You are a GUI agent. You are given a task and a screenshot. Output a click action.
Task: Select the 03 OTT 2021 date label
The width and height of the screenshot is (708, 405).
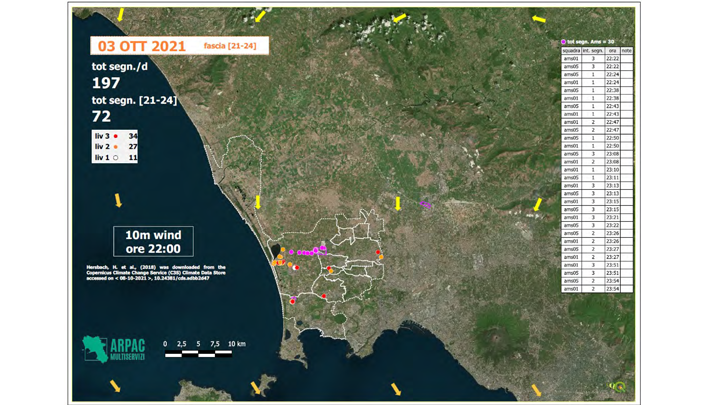pyautogui.click(x=141, y=46)
